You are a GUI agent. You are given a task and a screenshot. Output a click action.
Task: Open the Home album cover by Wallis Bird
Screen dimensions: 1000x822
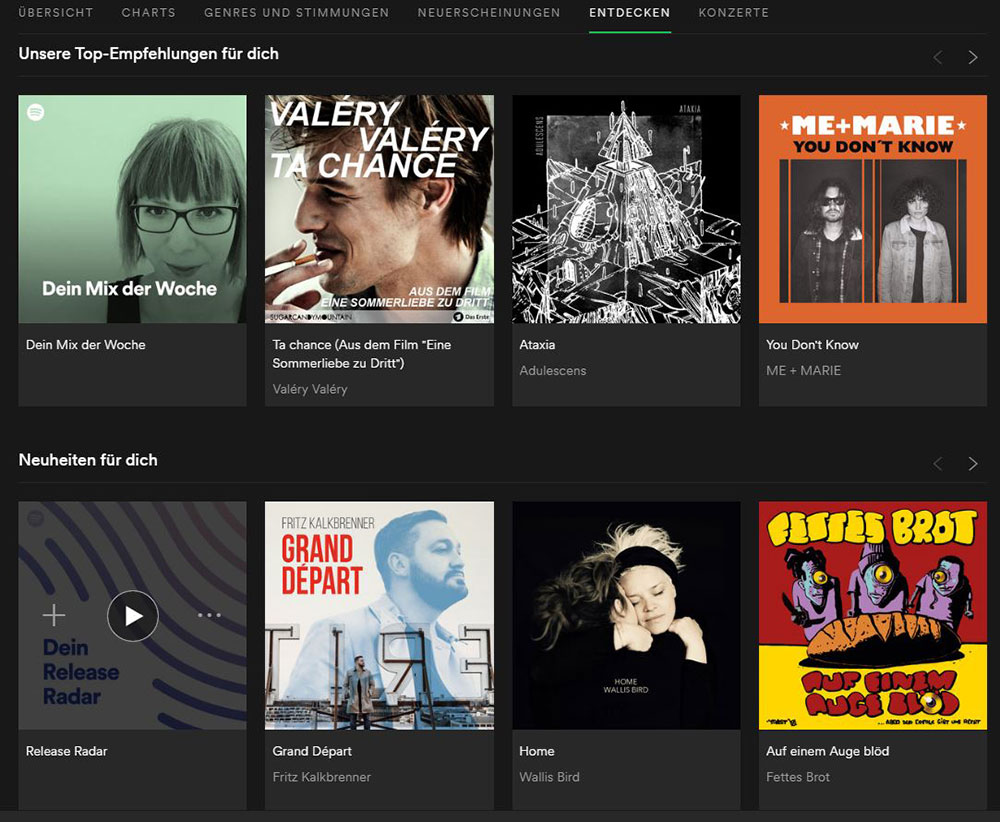(626, 615)
